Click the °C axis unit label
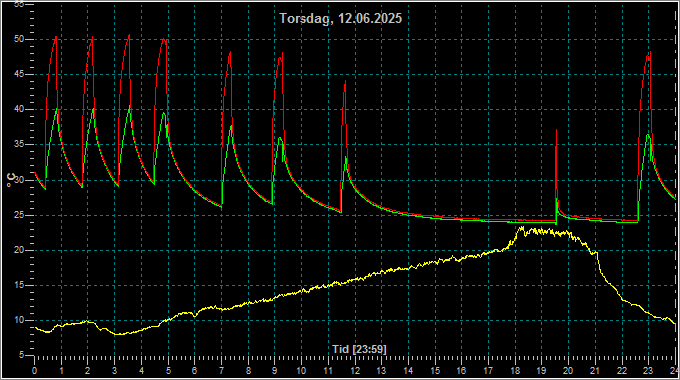The image size is (680, 380). tap(12, 180)
